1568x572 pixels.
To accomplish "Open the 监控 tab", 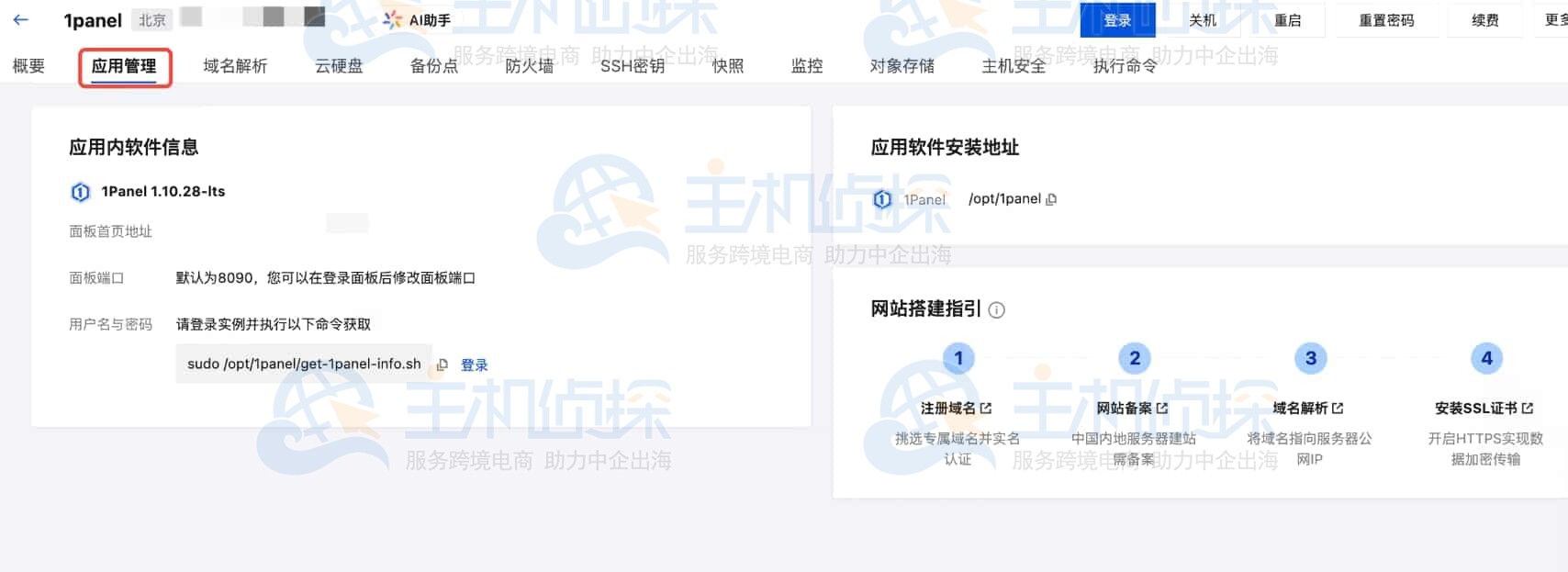I will coord(807,66).
